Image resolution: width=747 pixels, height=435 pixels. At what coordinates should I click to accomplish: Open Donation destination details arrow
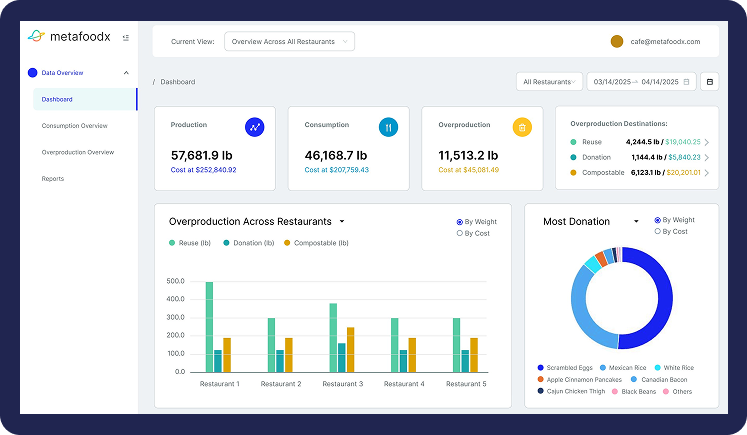click(x=707, y=157)
